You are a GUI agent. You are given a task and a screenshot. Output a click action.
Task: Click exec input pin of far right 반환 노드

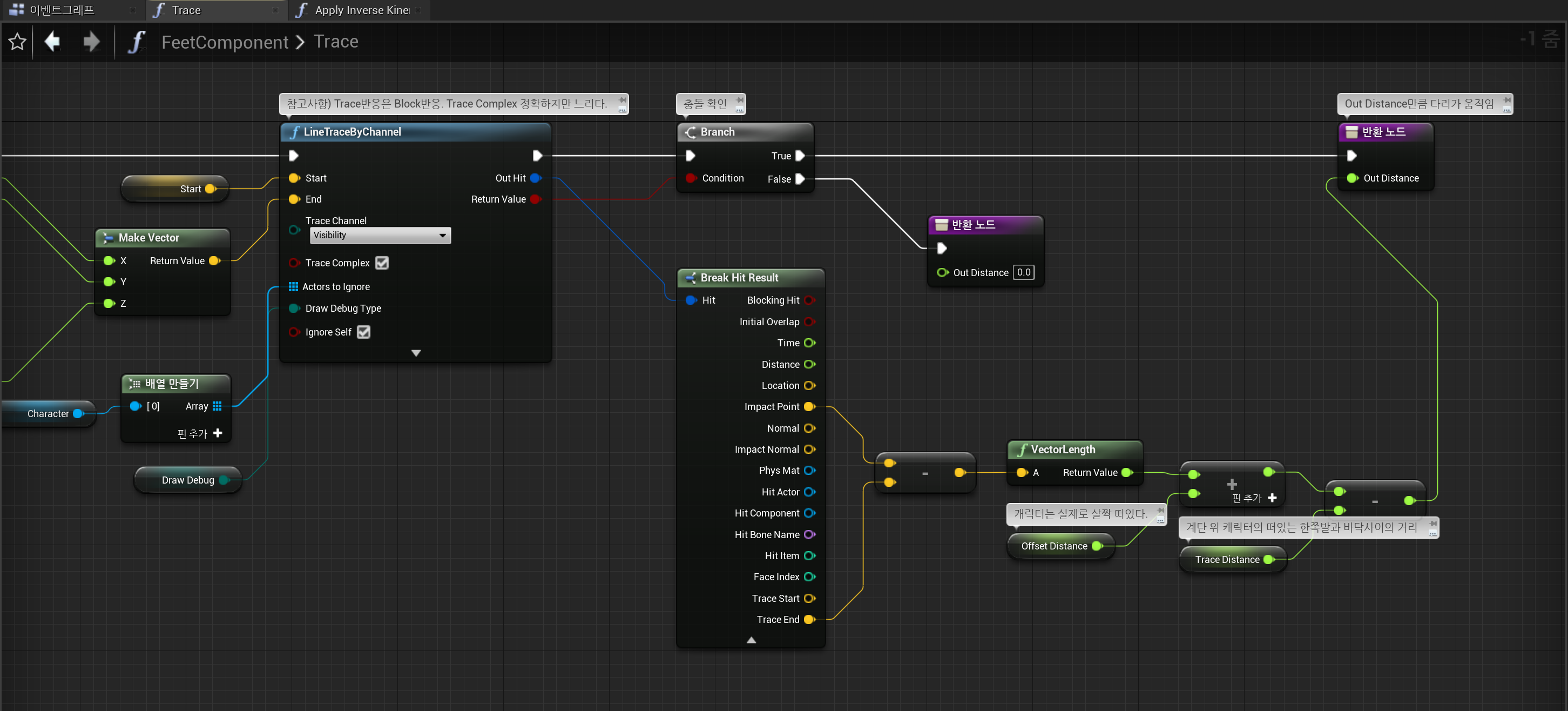[x=1351, y=156]
